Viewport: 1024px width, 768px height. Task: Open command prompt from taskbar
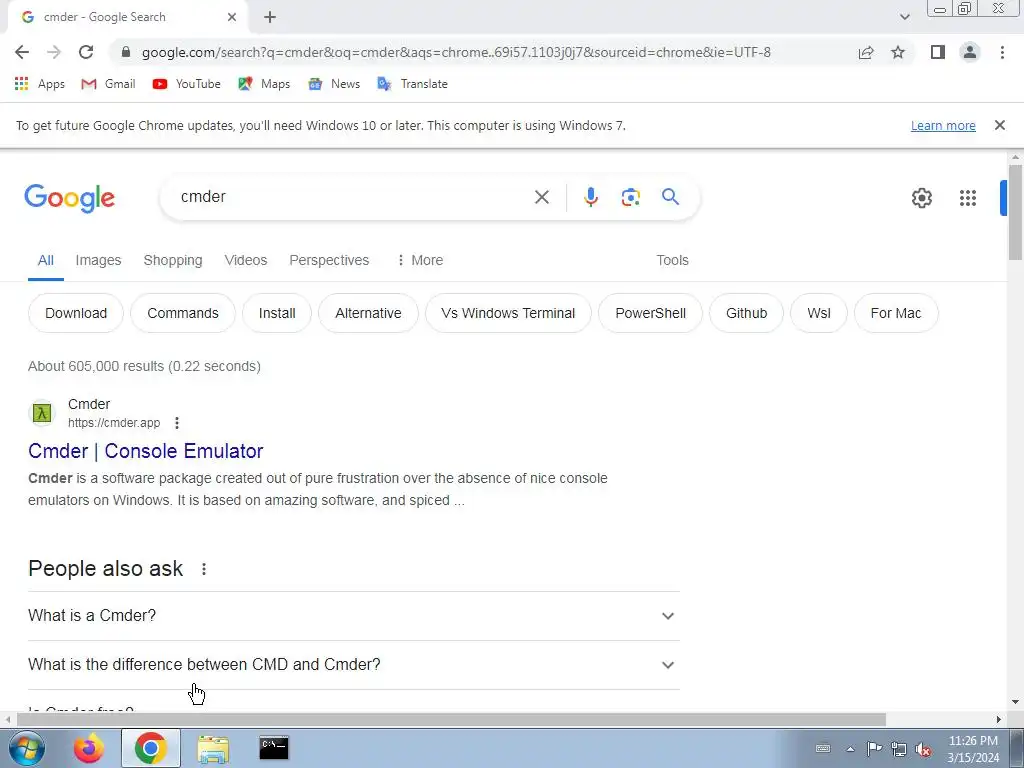pyautogui.click(x=274, y=748)
